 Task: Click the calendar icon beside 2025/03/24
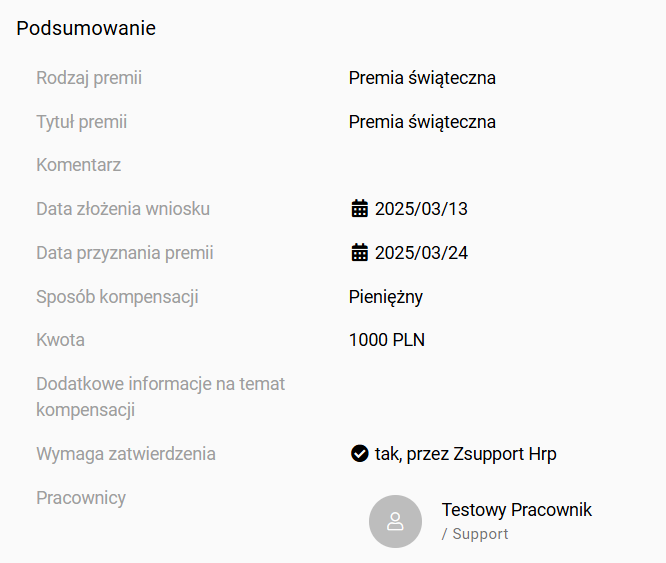pyautogui.click(x=359, y=253)
